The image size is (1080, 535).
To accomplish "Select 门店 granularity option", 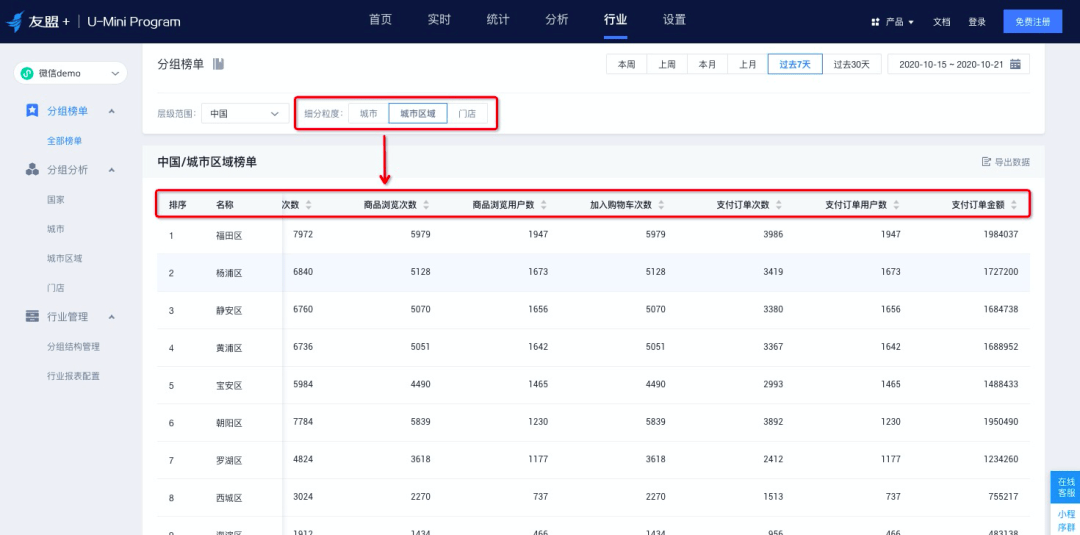I will click(467, 114).
